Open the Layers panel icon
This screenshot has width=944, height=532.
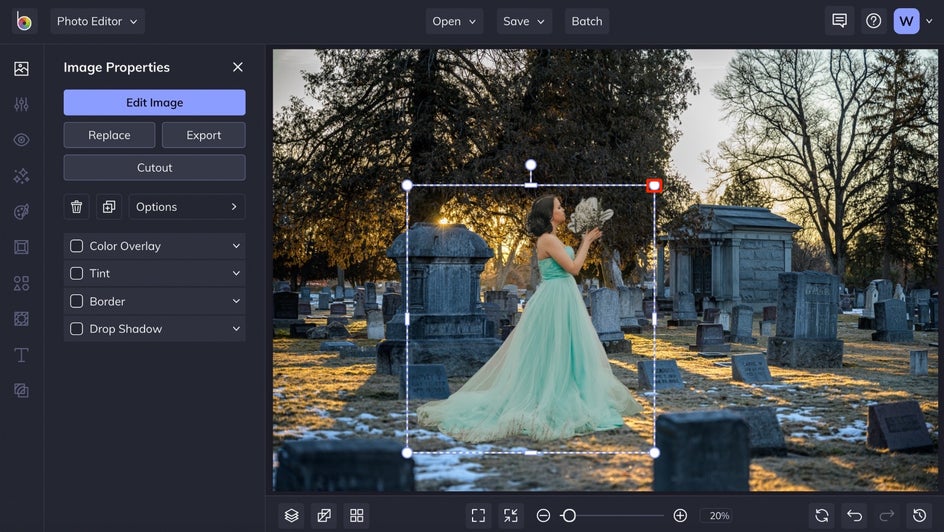(291, 515)
